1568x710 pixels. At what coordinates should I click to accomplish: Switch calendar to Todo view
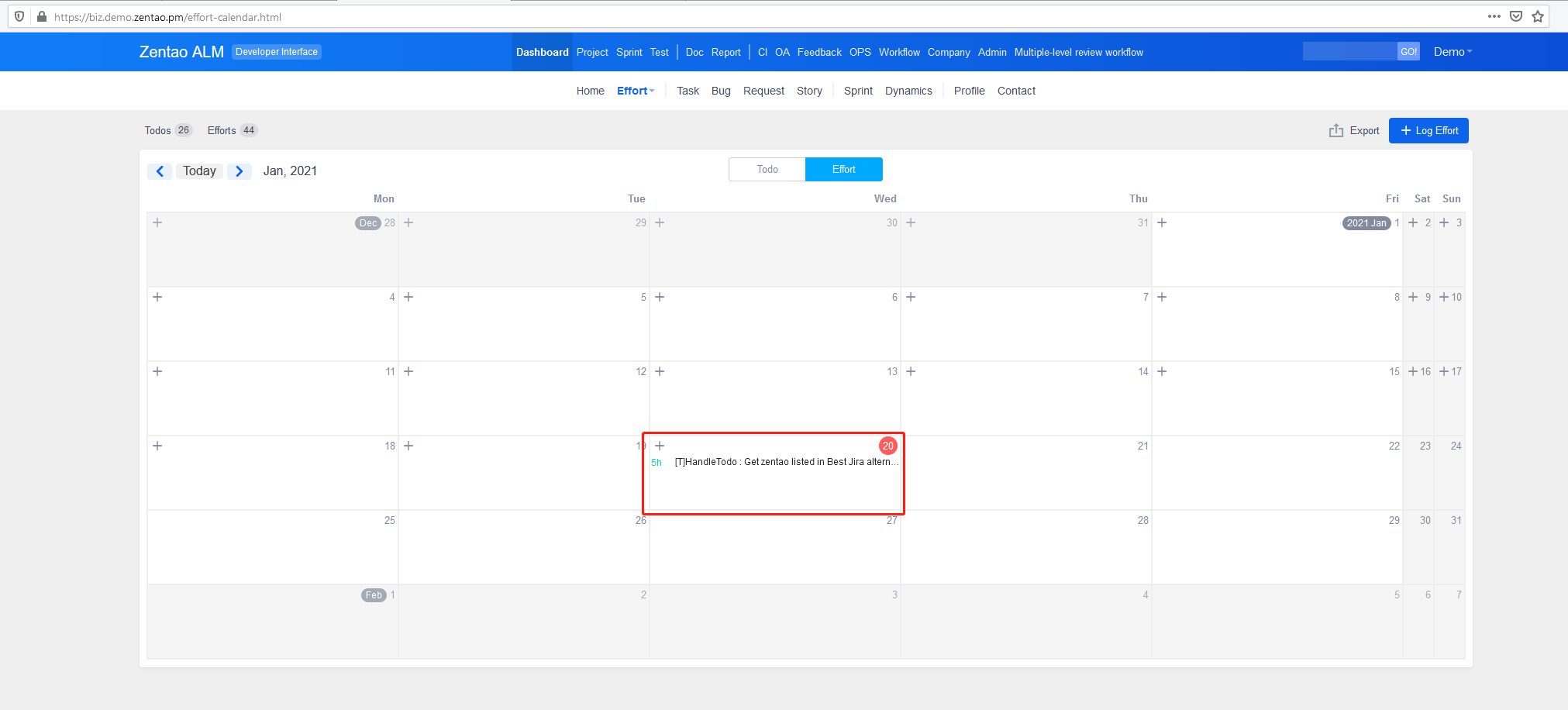pos(767,169)
